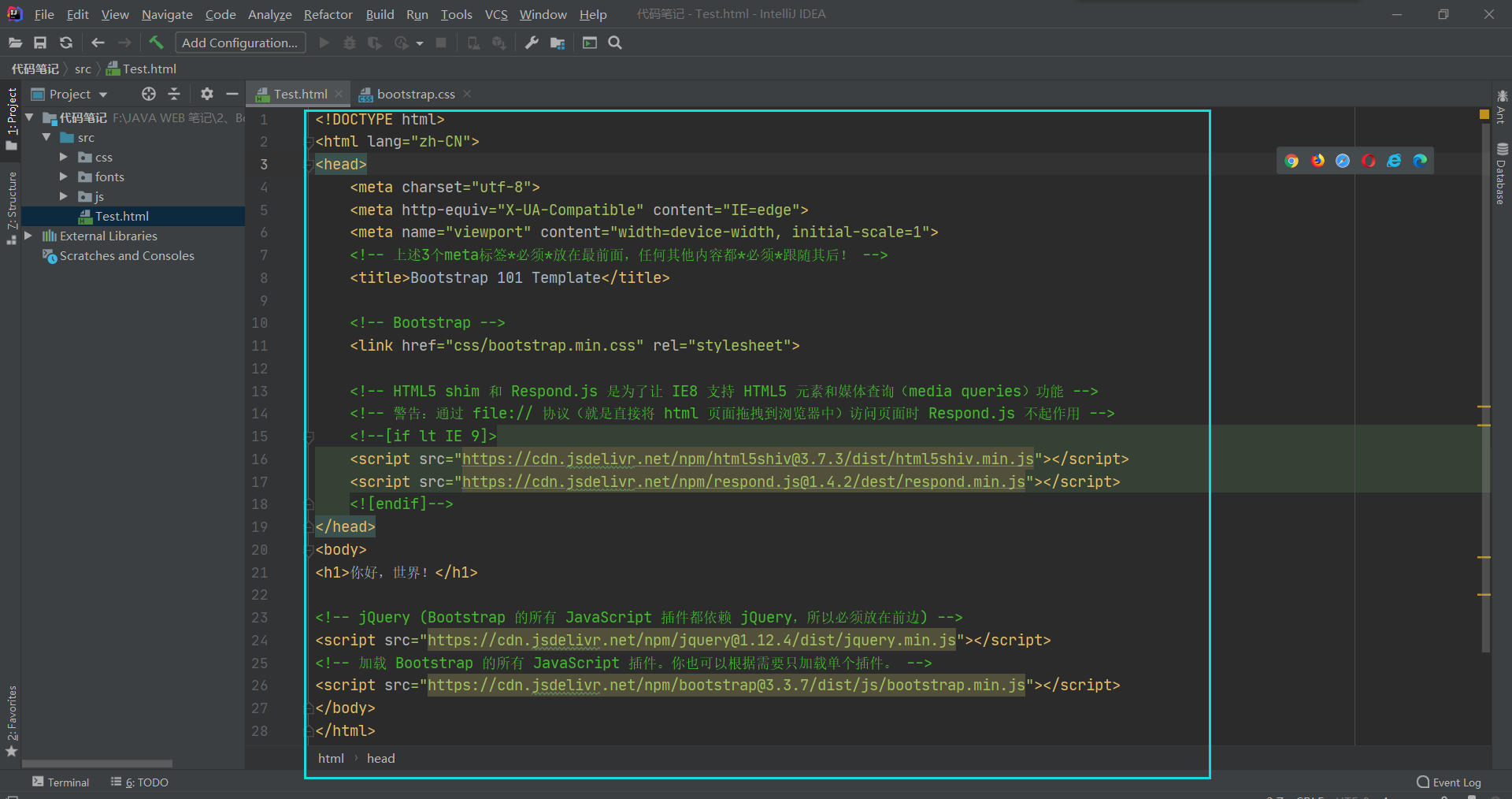
Task: Open Project Structure icon
Action: (558, 43)
